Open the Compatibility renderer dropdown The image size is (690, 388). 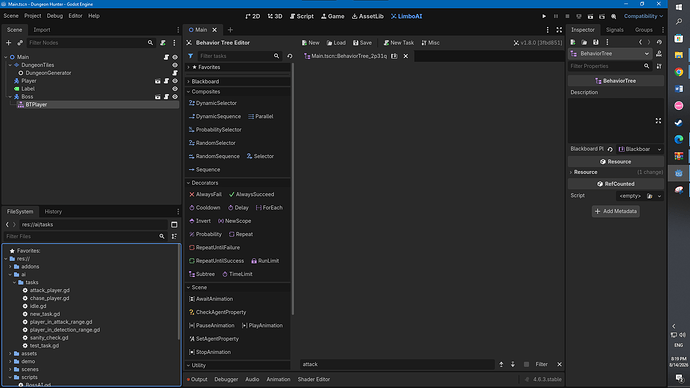pyautogui.click(x=643, y=16)
